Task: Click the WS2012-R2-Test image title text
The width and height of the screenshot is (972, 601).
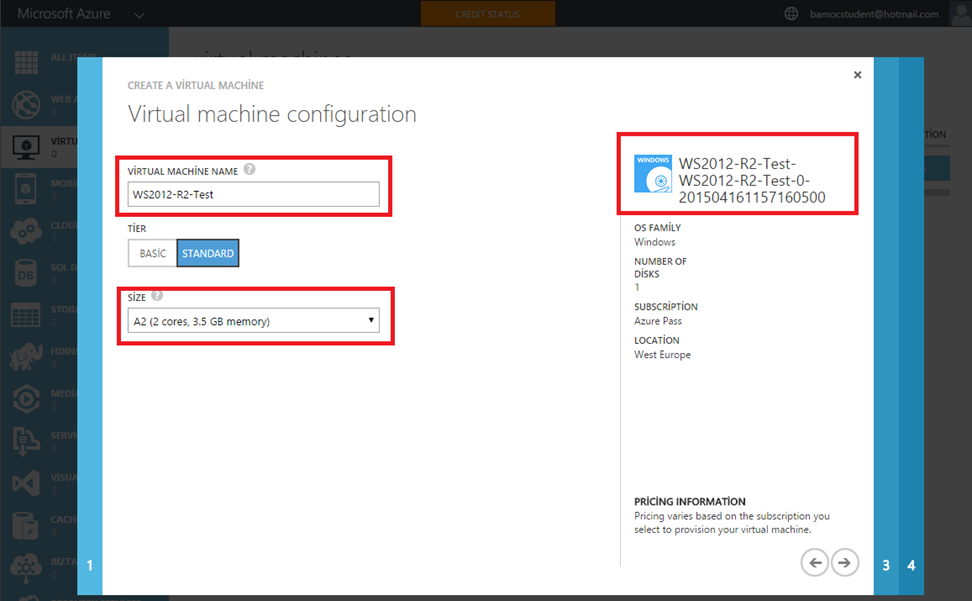Action: point(752,180)
